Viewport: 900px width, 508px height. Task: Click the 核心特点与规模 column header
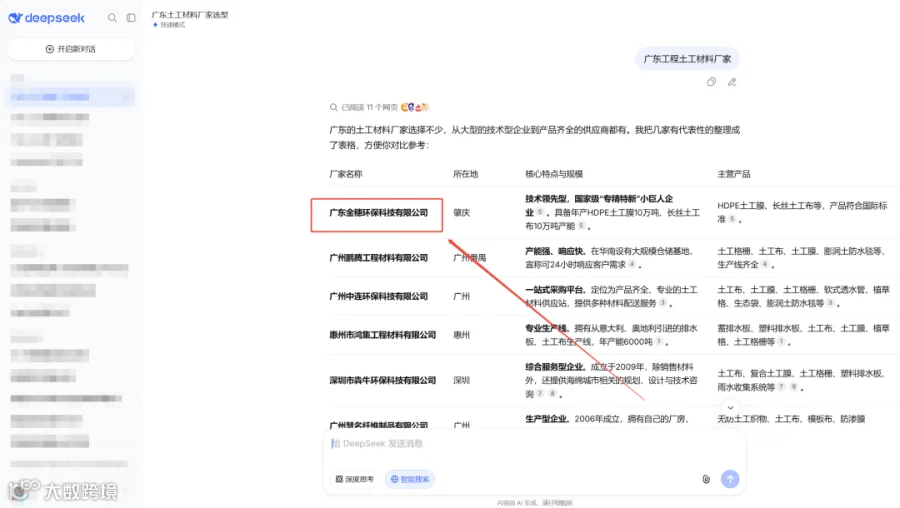pyautogui.click(x=554, y=174)
